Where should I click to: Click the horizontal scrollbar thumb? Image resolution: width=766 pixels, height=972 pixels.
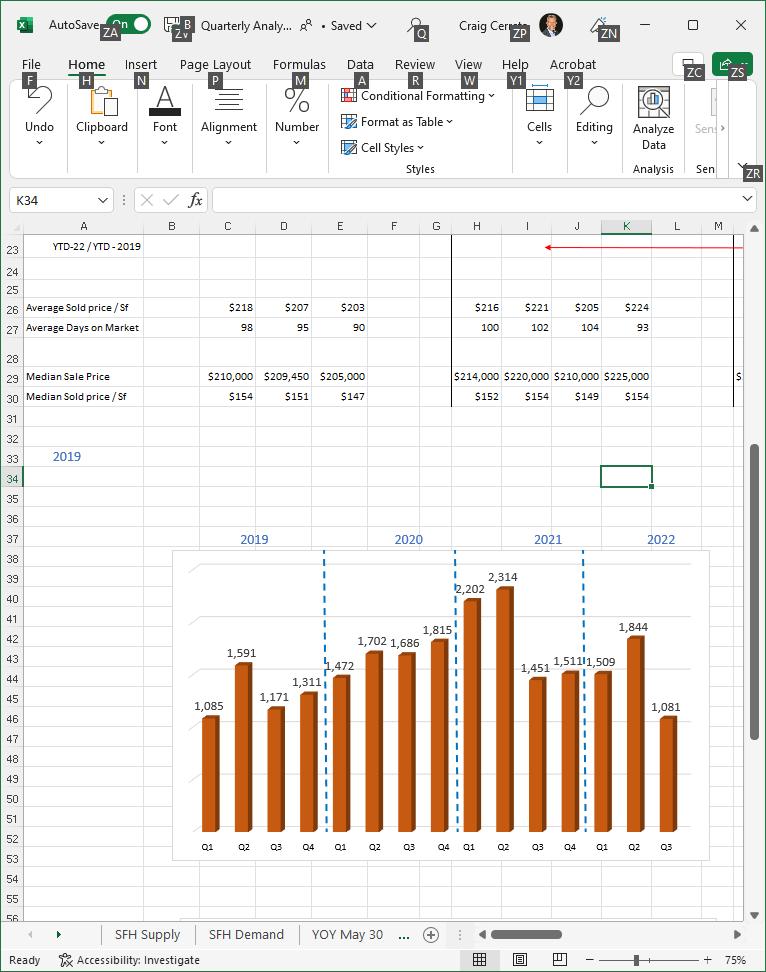click(x=526, y=934)
